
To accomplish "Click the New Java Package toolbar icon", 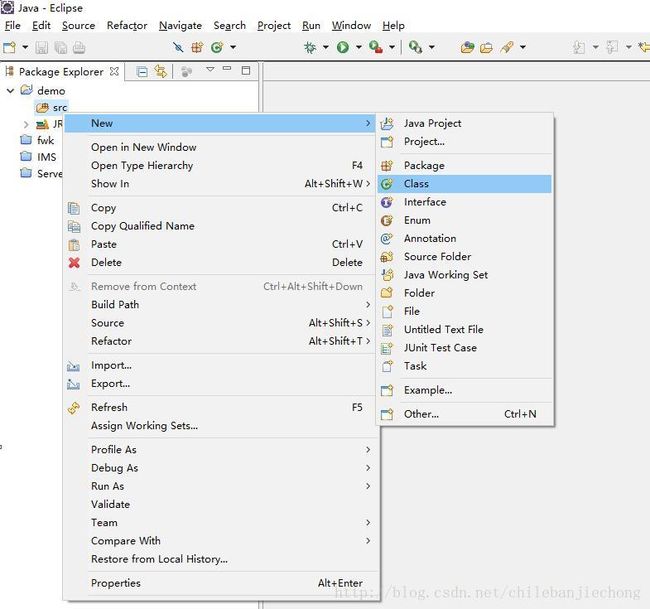I will (x=197, y=47).
